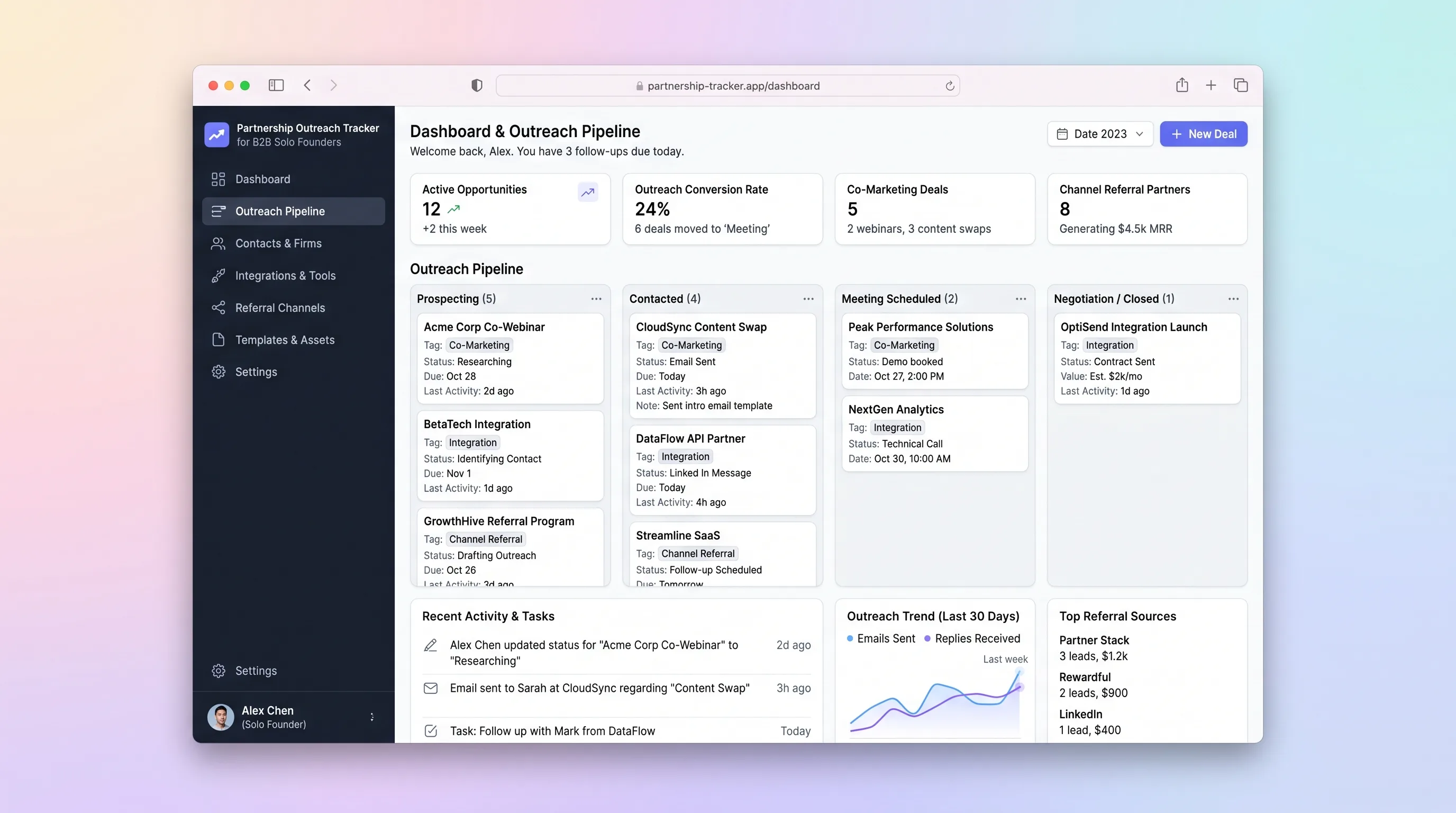Click the Partnership Outreach Tracker logo icon
The image size is (1456, 813).
tap(216, 134)
